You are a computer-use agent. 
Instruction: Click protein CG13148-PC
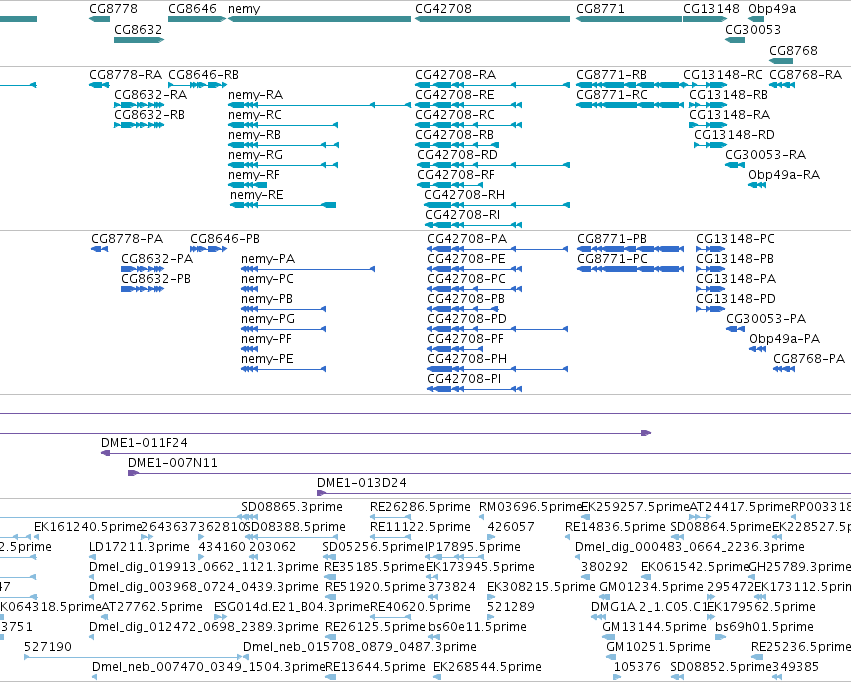click(x=735, y=239)
